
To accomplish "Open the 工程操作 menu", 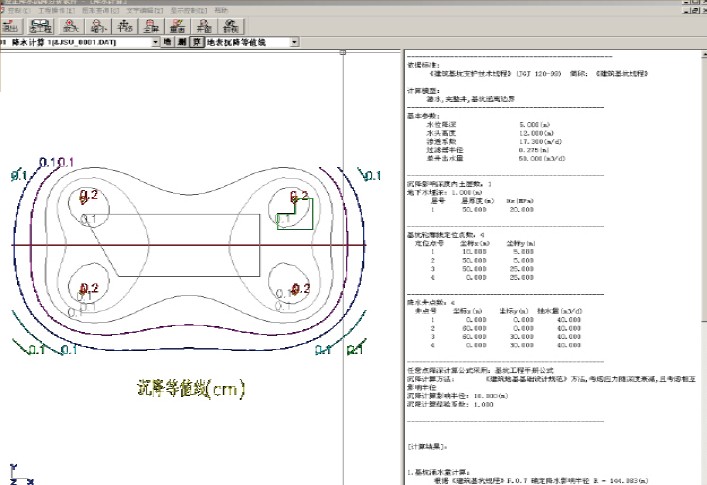I will (56, 10).
